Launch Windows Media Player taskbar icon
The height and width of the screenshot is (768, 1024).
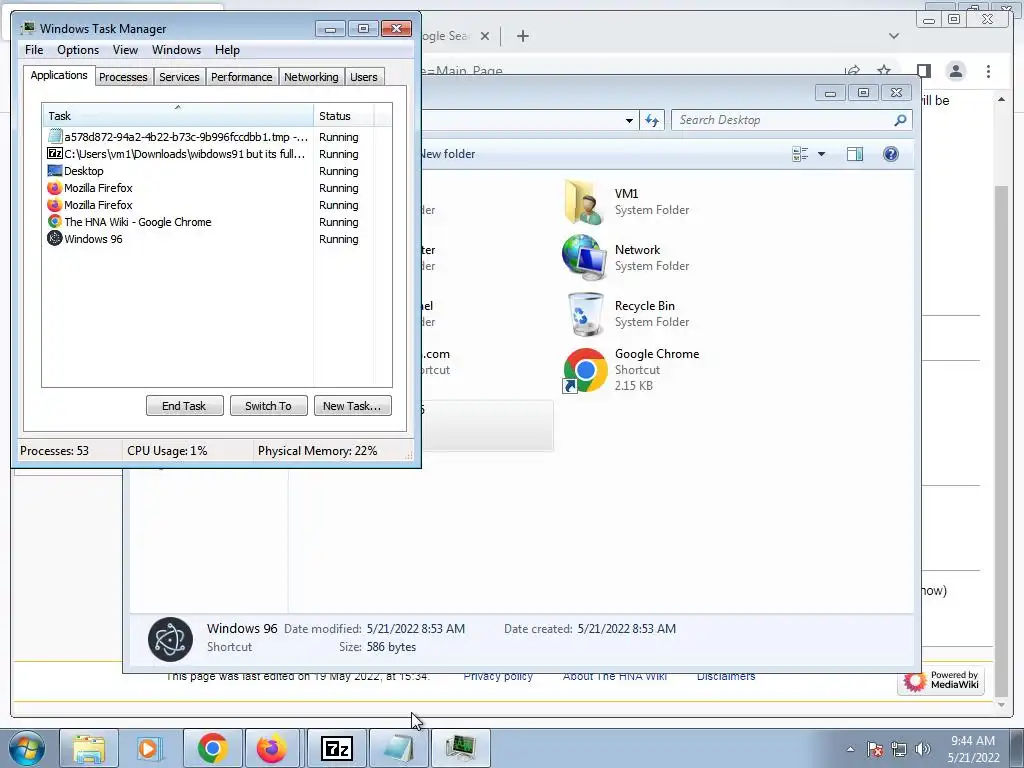(x=148, y=748)
